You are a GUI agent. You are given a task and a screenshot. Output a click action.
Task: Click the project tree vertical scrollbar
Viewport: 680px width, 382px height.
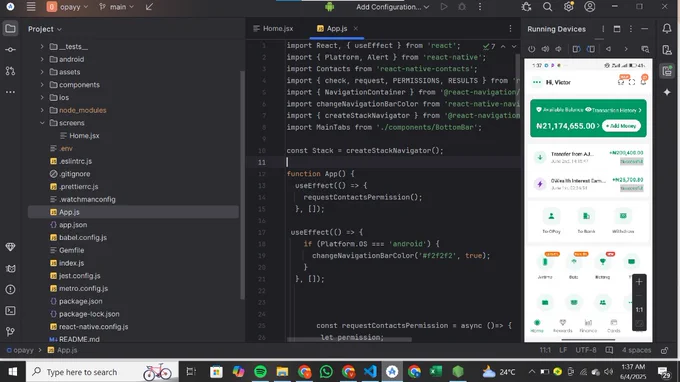tap(242, 184)
